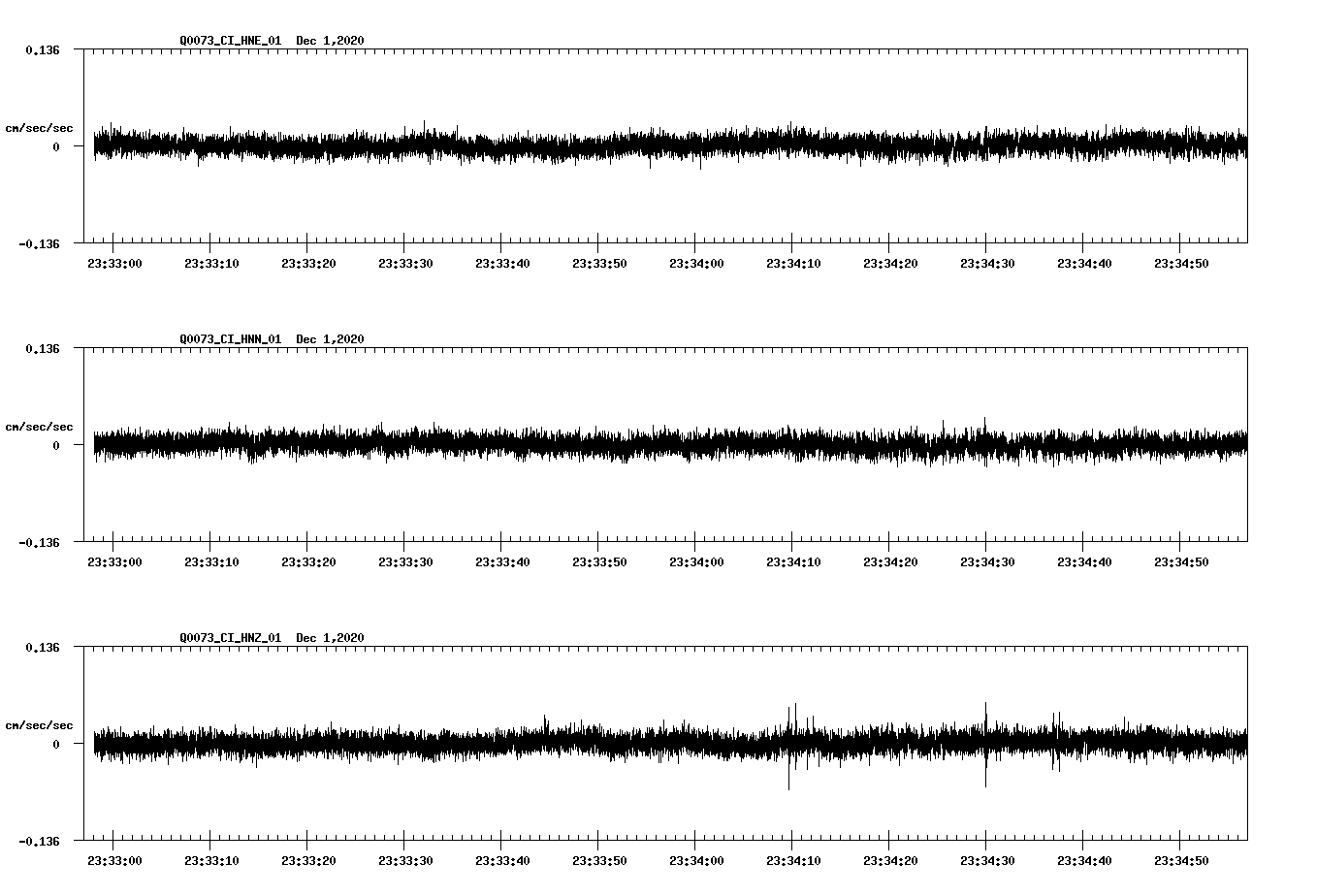Click the 23:34:00 tick label on HNE axis

[698, 262]
